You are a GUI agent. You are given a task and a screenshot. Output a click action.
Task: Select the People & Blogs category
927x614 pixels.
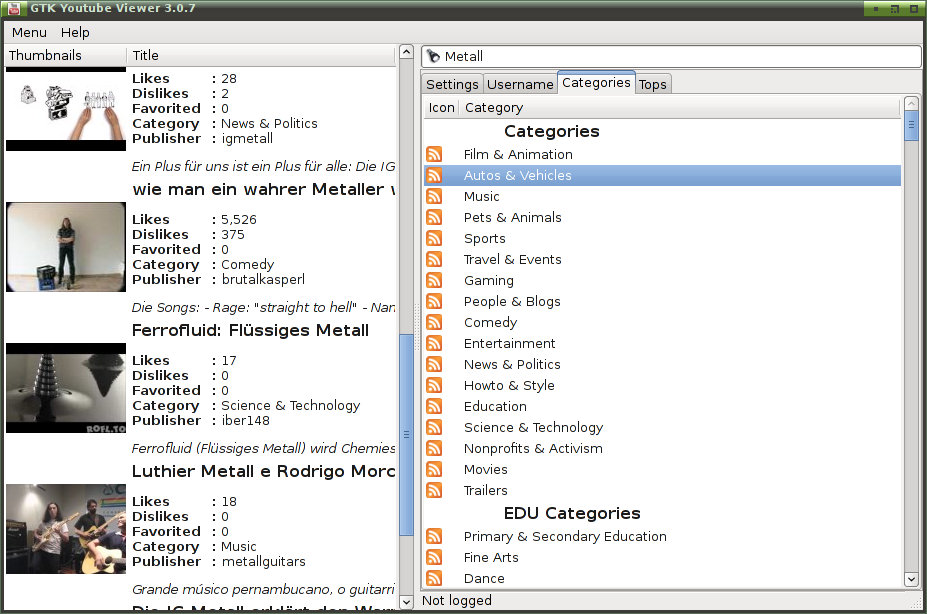click(x=512, y=301)
